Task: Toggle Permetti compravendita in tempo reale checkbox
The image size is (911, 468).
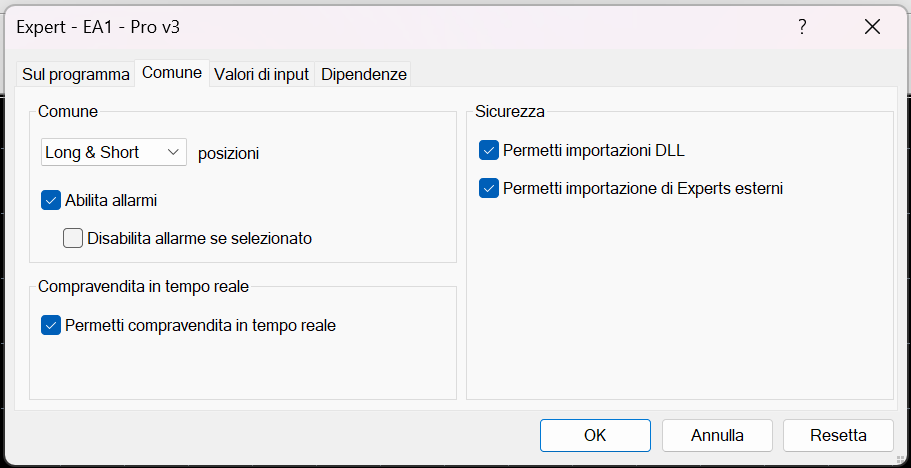Action: pyautogui.click(x=52, y=325)
